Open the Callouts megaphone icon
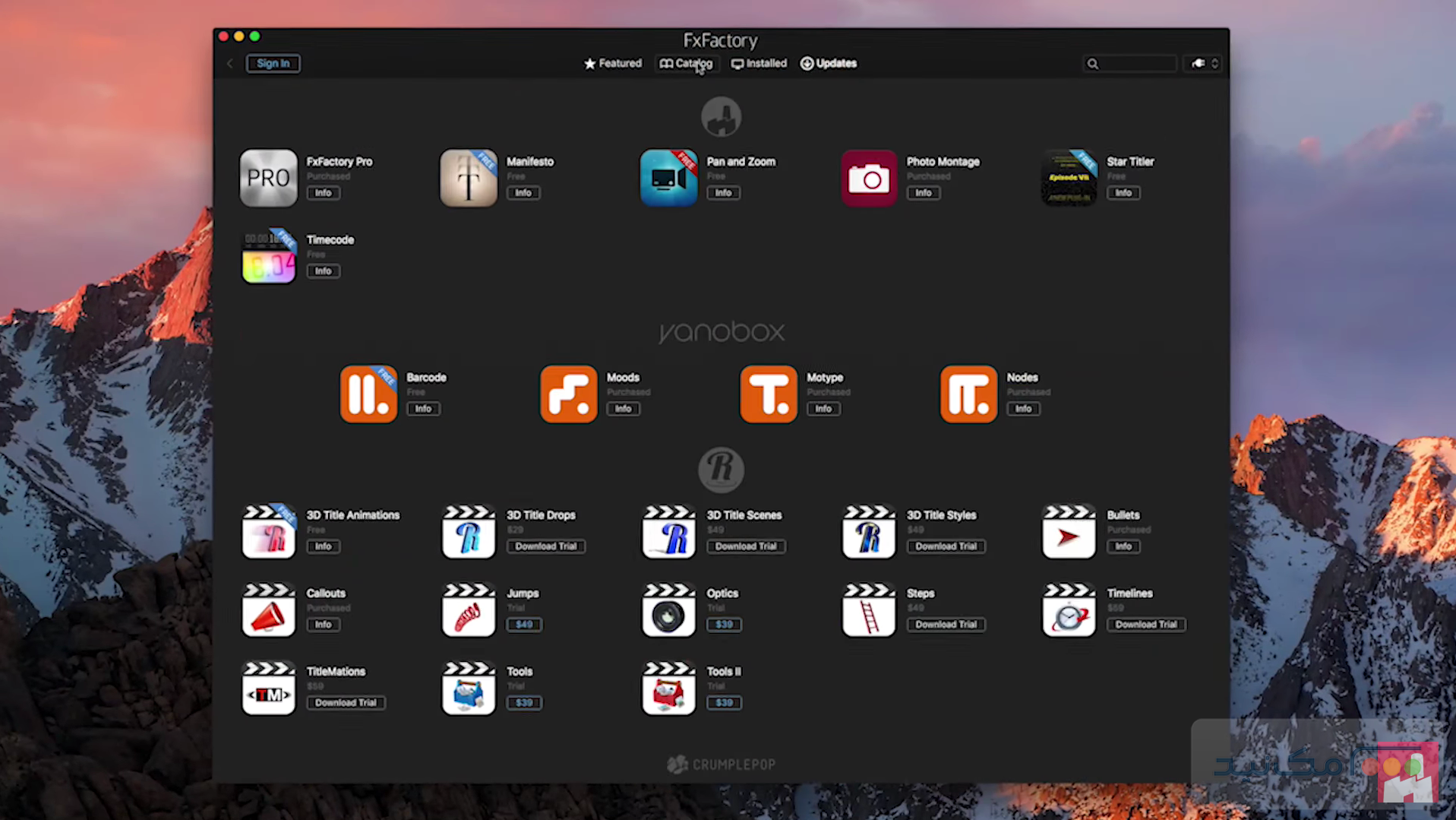 click(268, 610)
